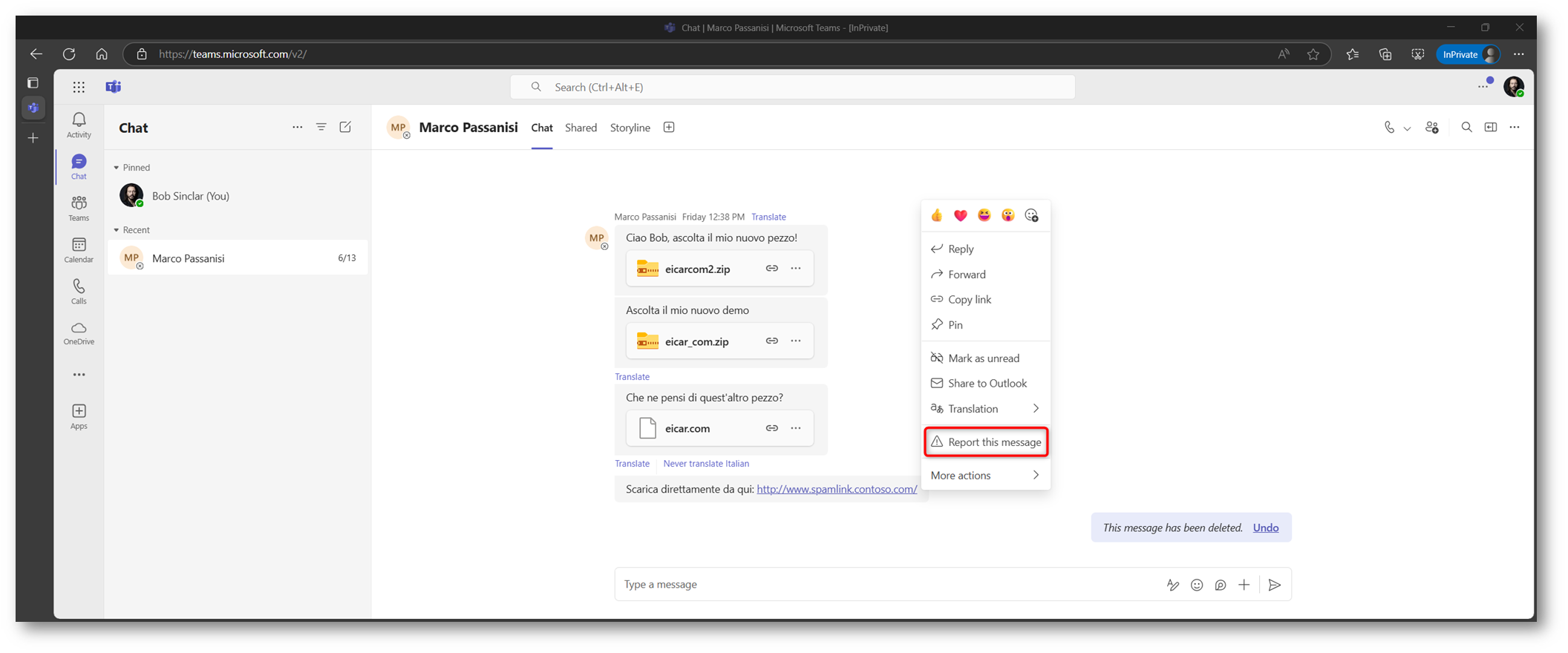1568x653 pixels.
Task: Open Marco Passanisi chat in list
Action: coord(238,257)
